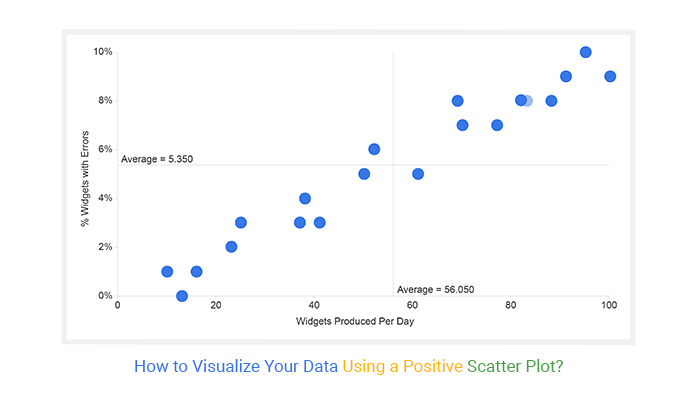698x400 pixels.
Task: Select the Widgets Produced Per Day axis title
Action: point(355,321)
